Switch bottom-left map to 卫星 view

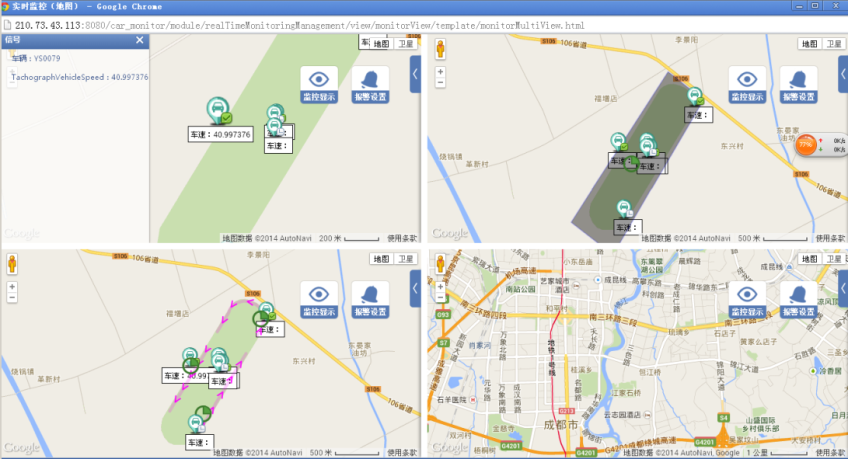(x=406, y=259)
